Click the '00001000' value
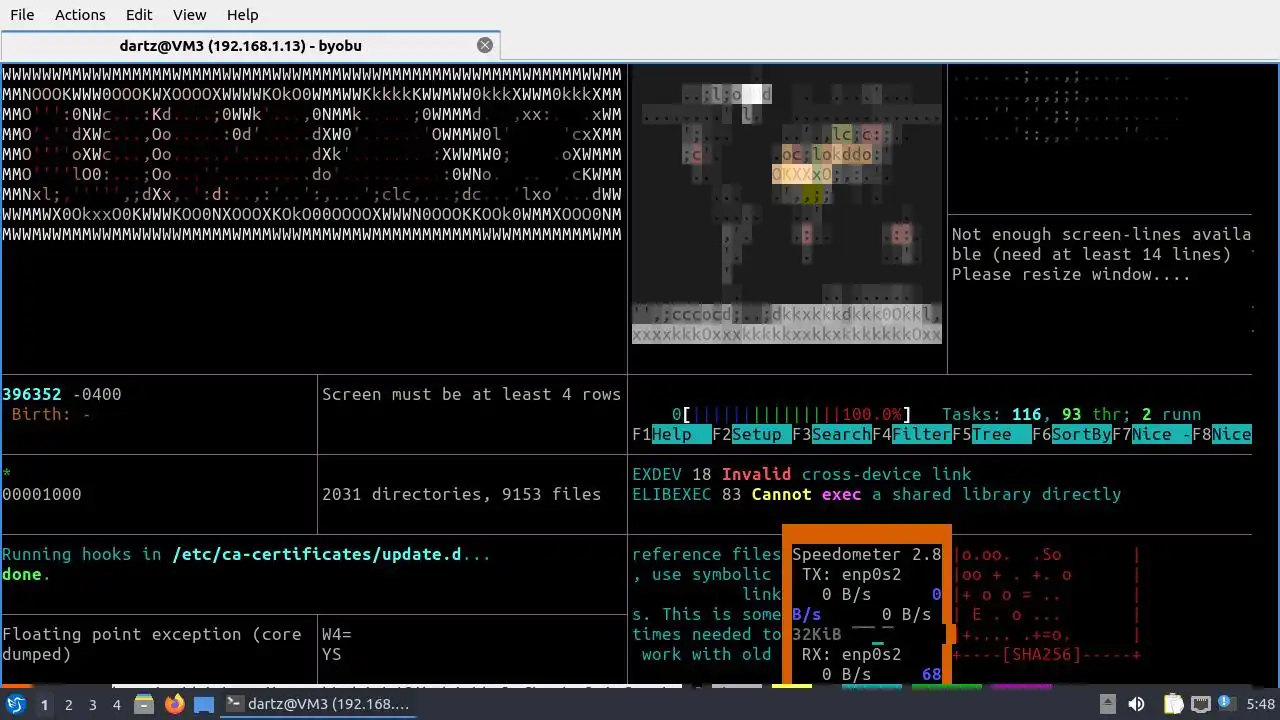 [42, 494]
